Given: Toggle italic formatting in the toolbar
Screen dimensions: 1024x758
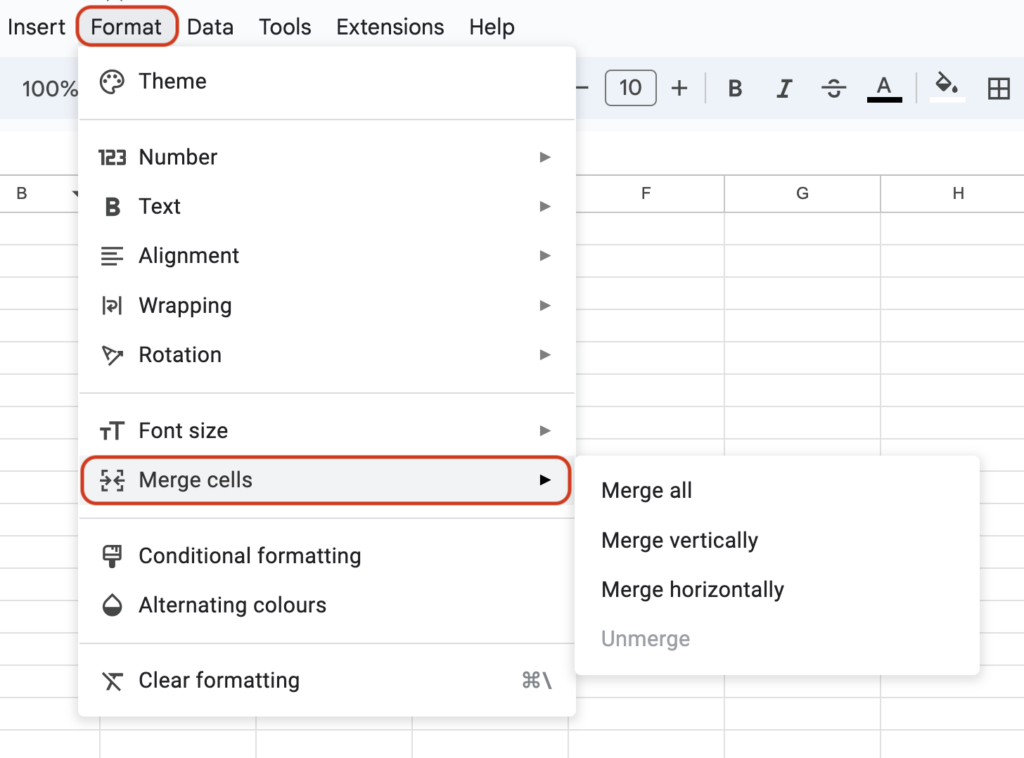Looking at the screenshot, I should [784, 88].
